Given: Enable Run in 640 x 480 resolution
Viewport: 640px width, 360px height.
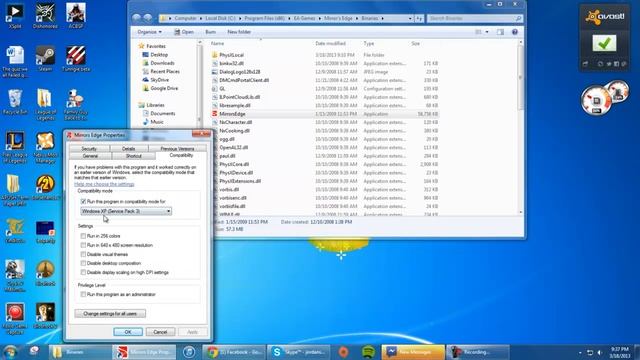Looking at the screenshot, I should 83,245.
